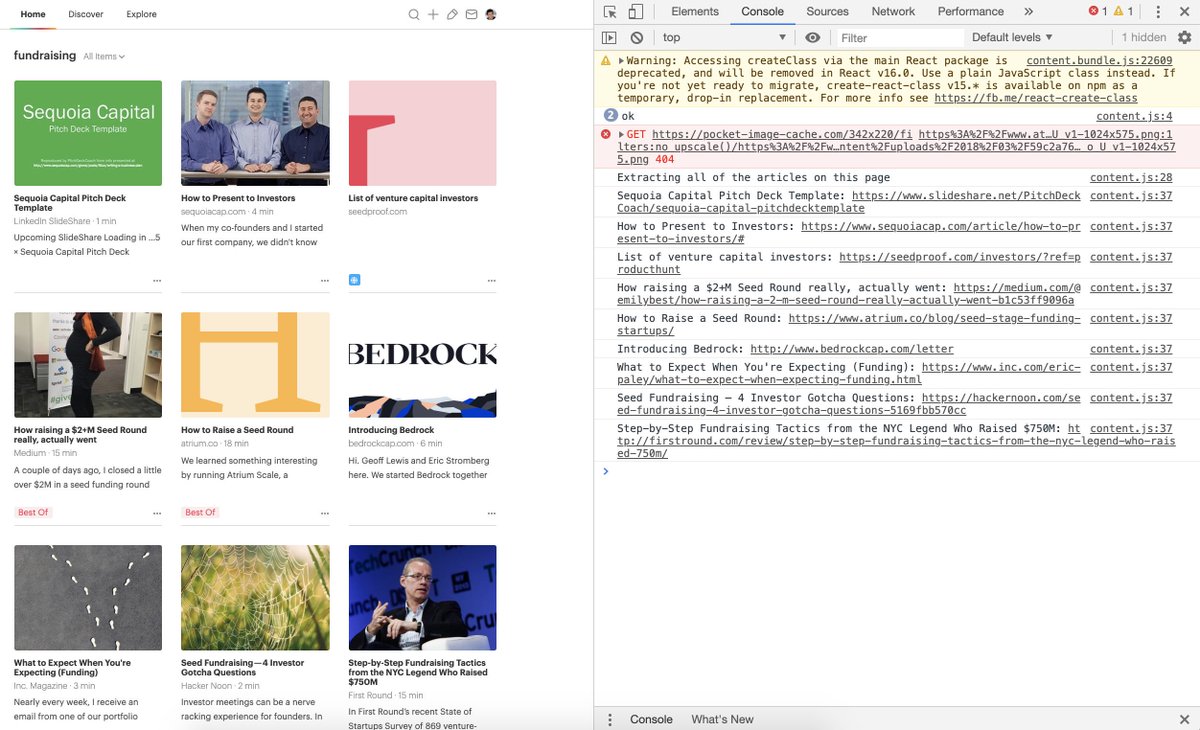Close the DevTools panel
The image size is (1200, 730).
point(1184,12)
